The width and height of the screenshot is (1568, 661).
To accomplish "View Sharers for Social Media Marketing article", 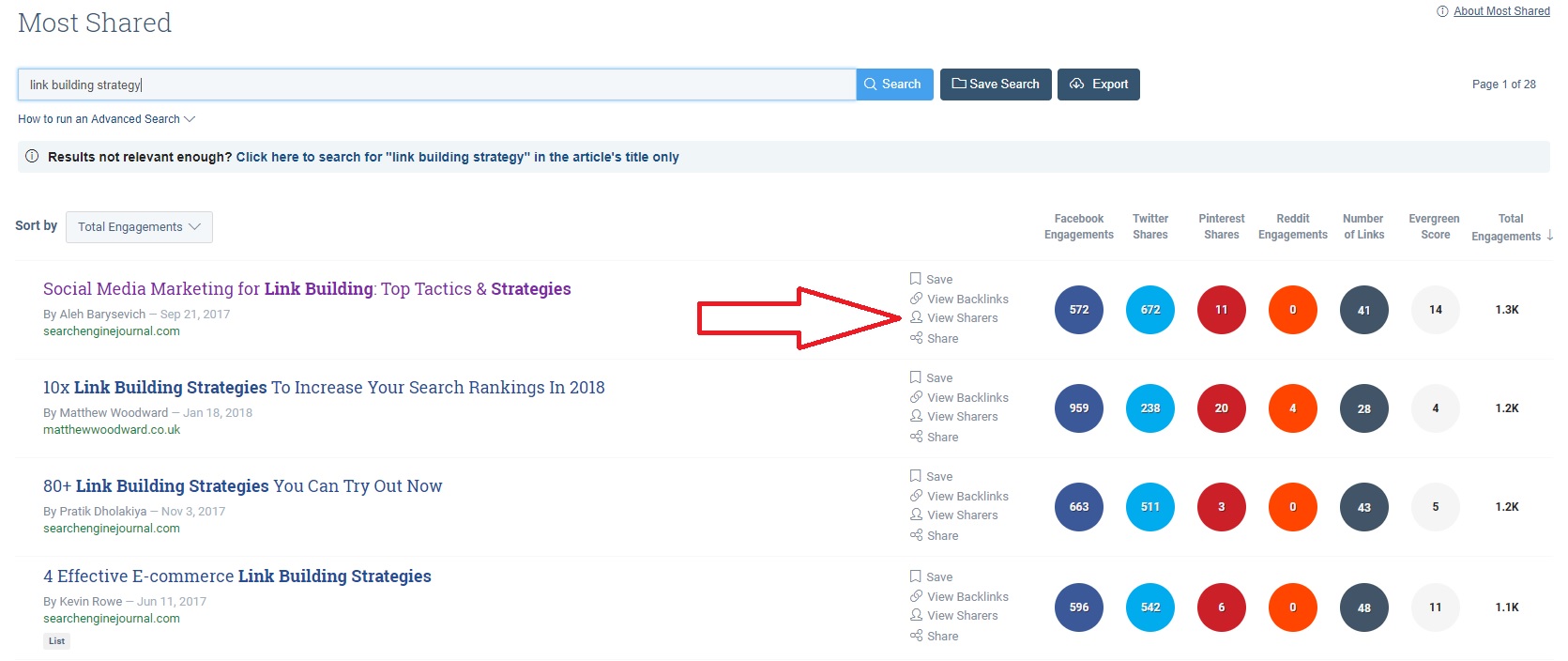I will (953, 317).
